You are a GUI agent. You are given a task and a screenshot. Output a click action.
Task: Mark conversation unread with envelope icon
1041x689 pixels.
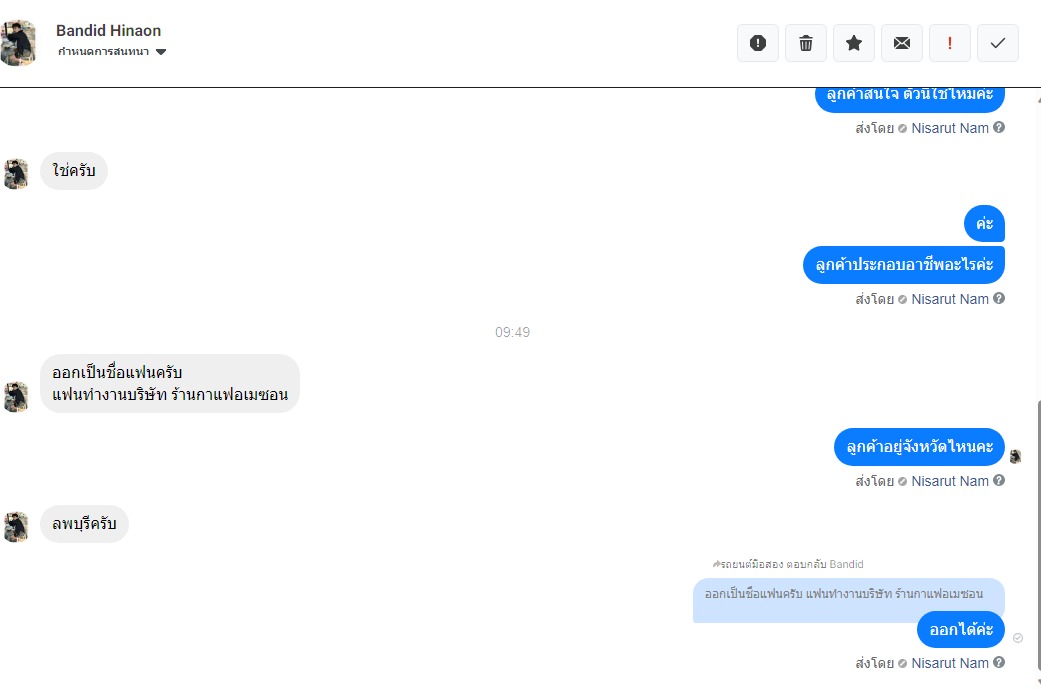click(x=902, y=43)
